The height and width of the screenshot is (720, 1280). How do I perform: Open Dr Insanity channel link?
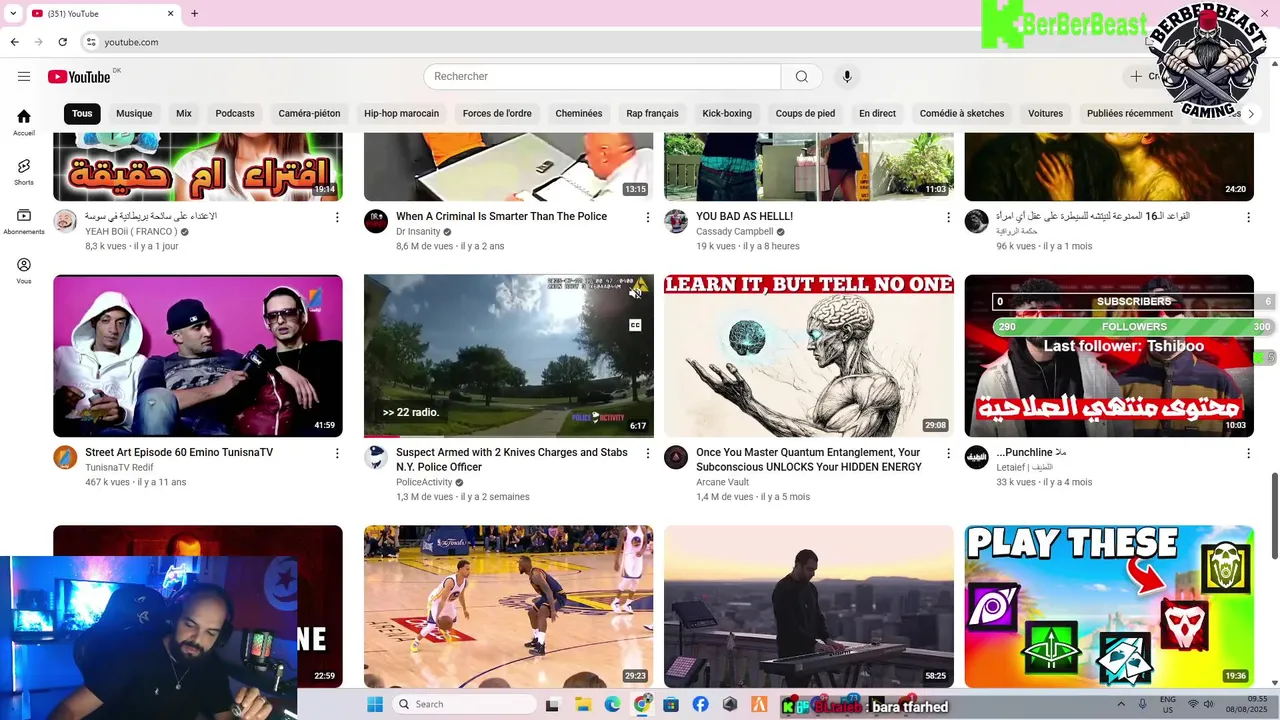coord(418,232)
